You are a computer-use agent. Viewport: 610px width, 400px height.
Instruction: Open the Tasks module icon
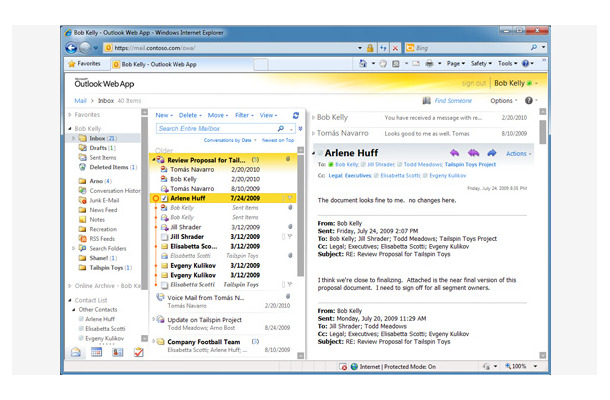coord(138,352)
